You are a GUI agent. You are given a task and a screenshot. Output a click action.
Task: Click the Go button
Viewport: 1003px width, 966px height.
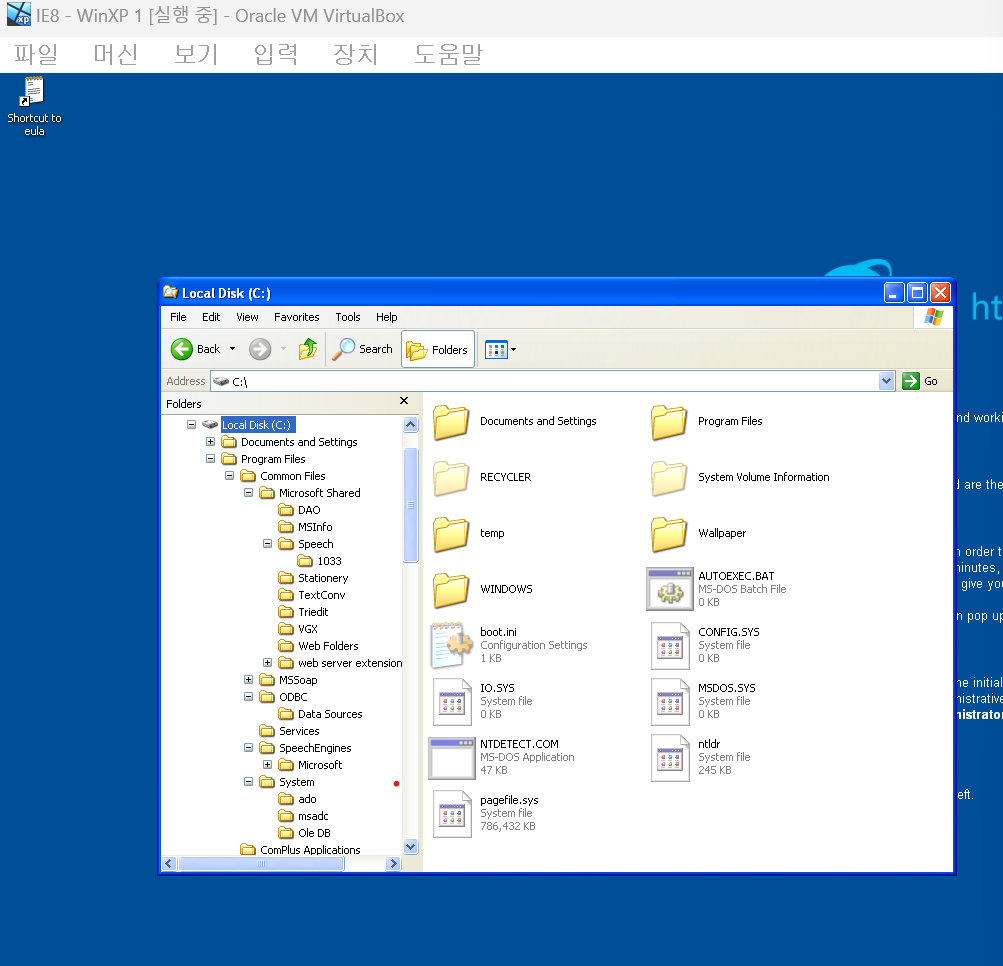point(920,381)
